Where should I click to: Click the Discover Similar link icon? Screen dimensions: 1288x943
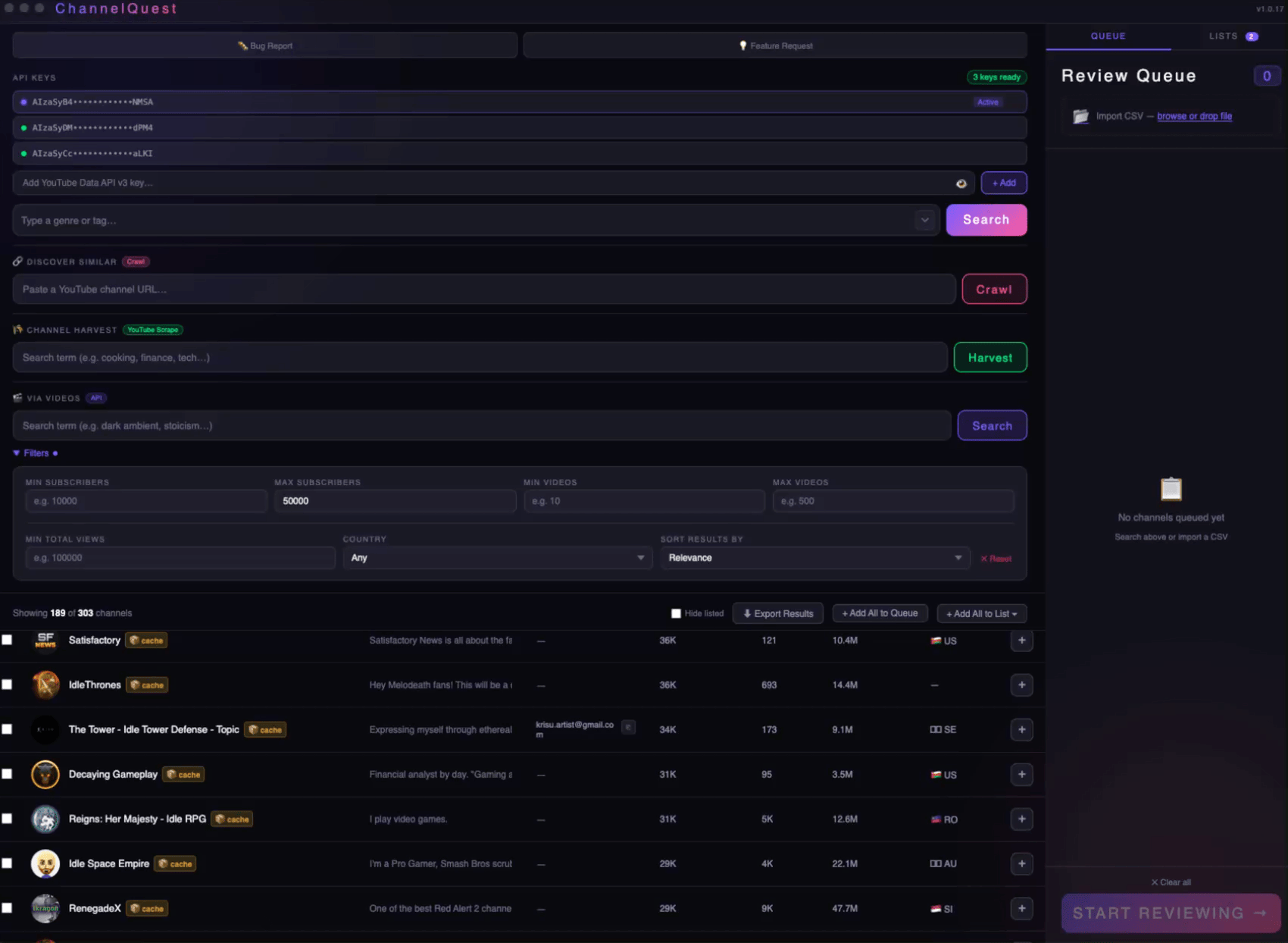tap(17, 262)
